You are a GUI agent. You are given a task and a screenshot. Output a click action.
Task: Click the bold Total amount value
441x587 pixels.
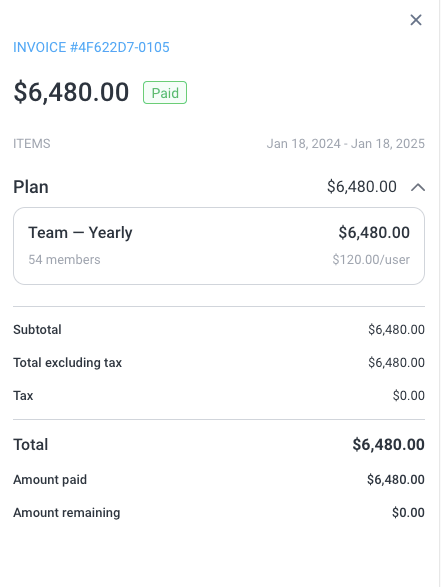point(388,444)
